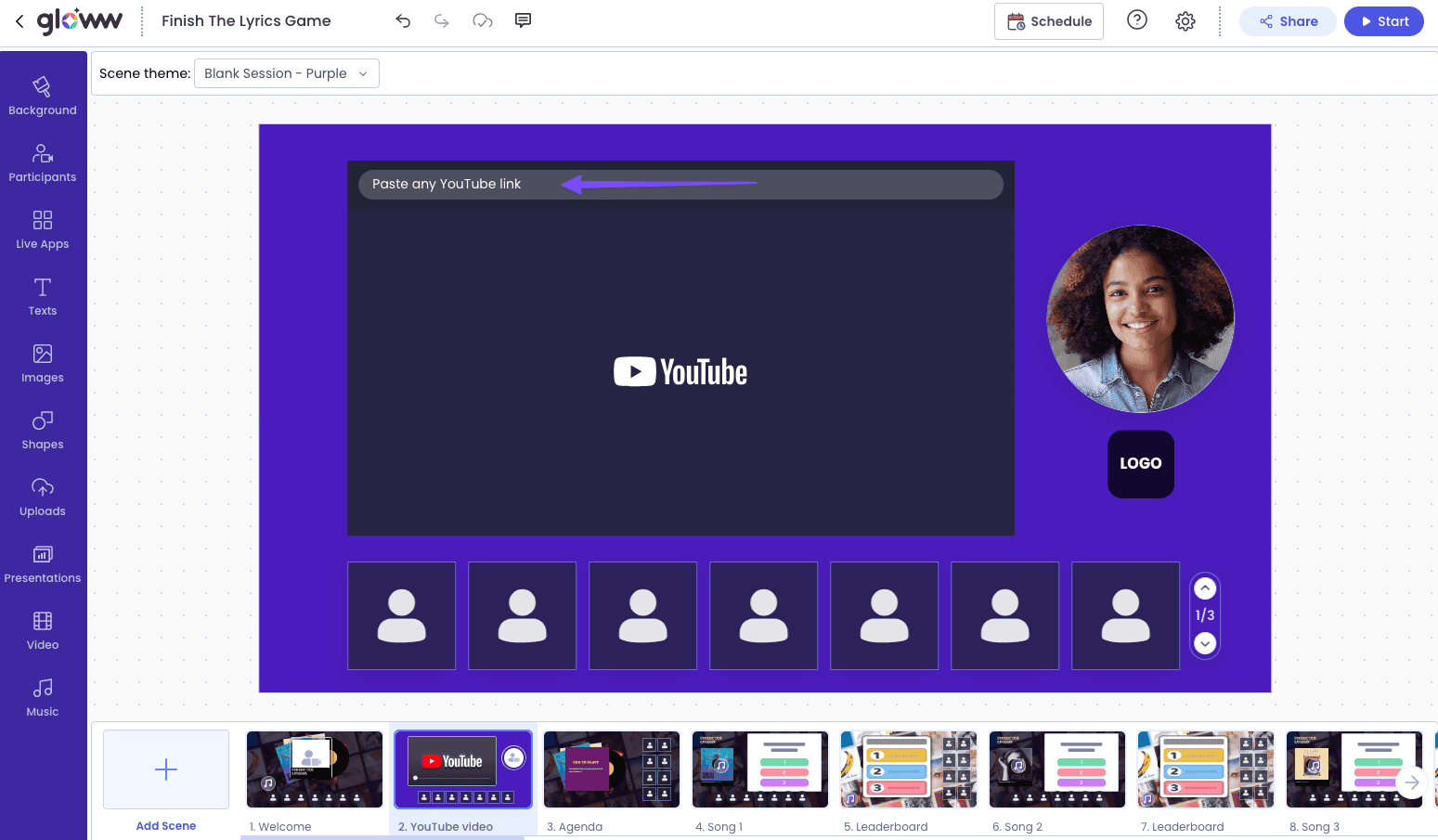
Task: Select the last participant placeholder tile
Action: pyautogui.click(x=1126, y=615)
